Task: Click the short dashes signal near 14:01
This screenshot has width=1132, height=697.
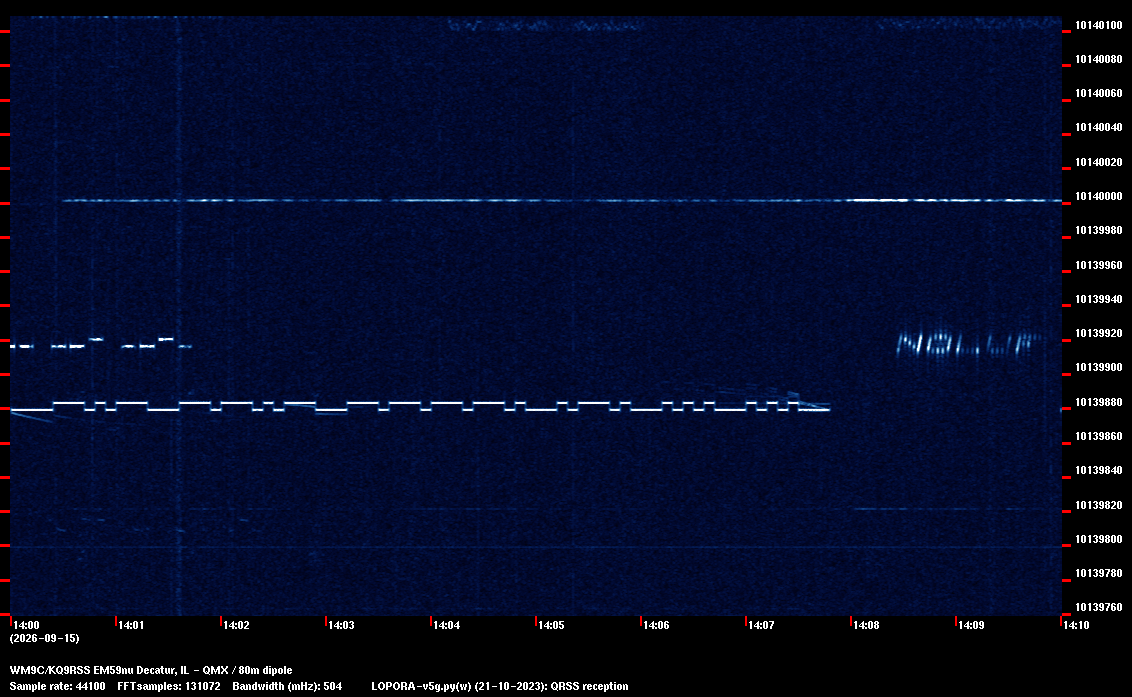Action: (101, 343)
